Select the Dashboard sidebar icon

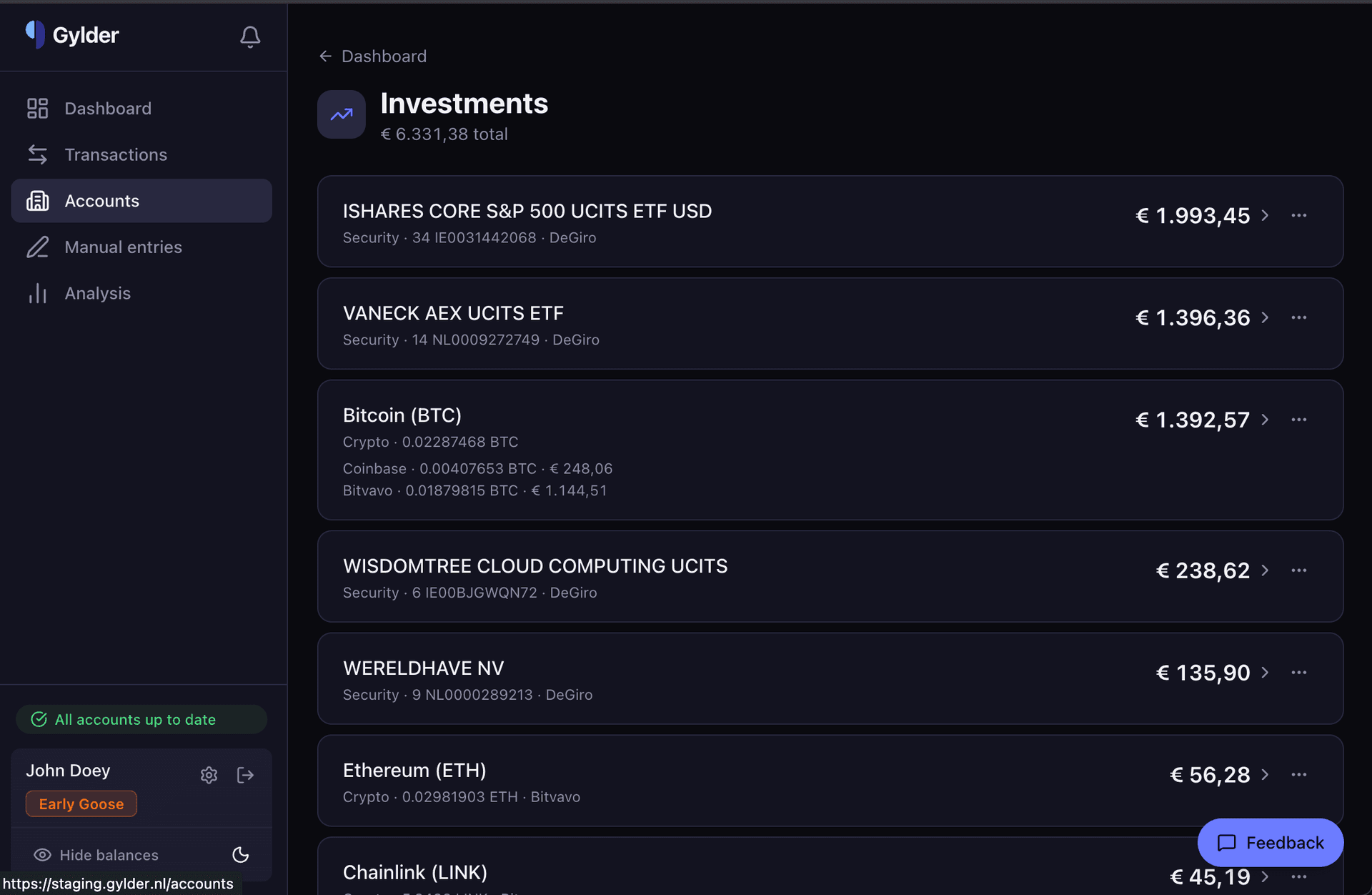pyautogui.click(x=38, y=108)
